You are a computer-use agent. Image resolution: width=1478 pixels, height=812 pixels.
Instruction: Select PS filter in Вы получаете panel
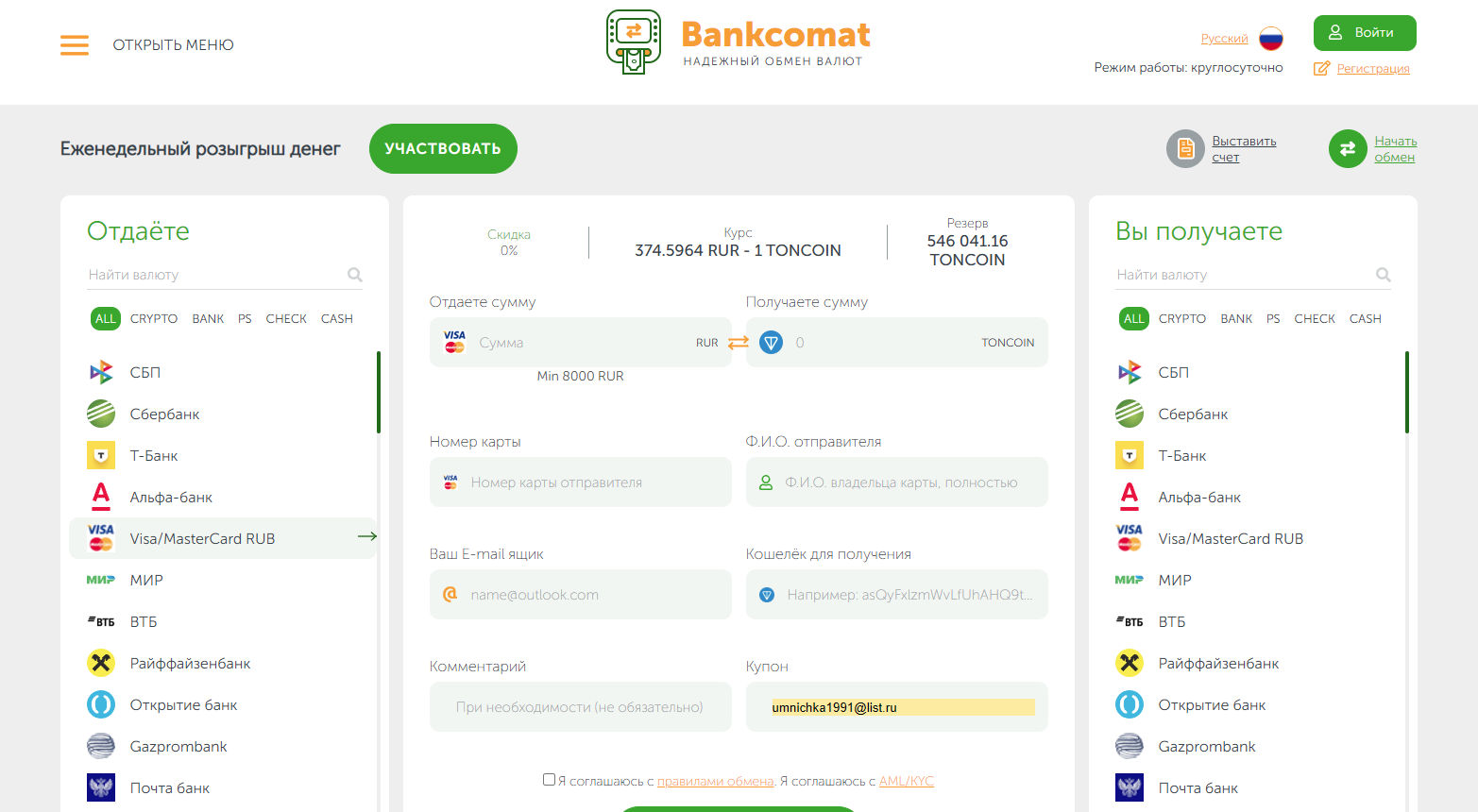pos(1273,319)
